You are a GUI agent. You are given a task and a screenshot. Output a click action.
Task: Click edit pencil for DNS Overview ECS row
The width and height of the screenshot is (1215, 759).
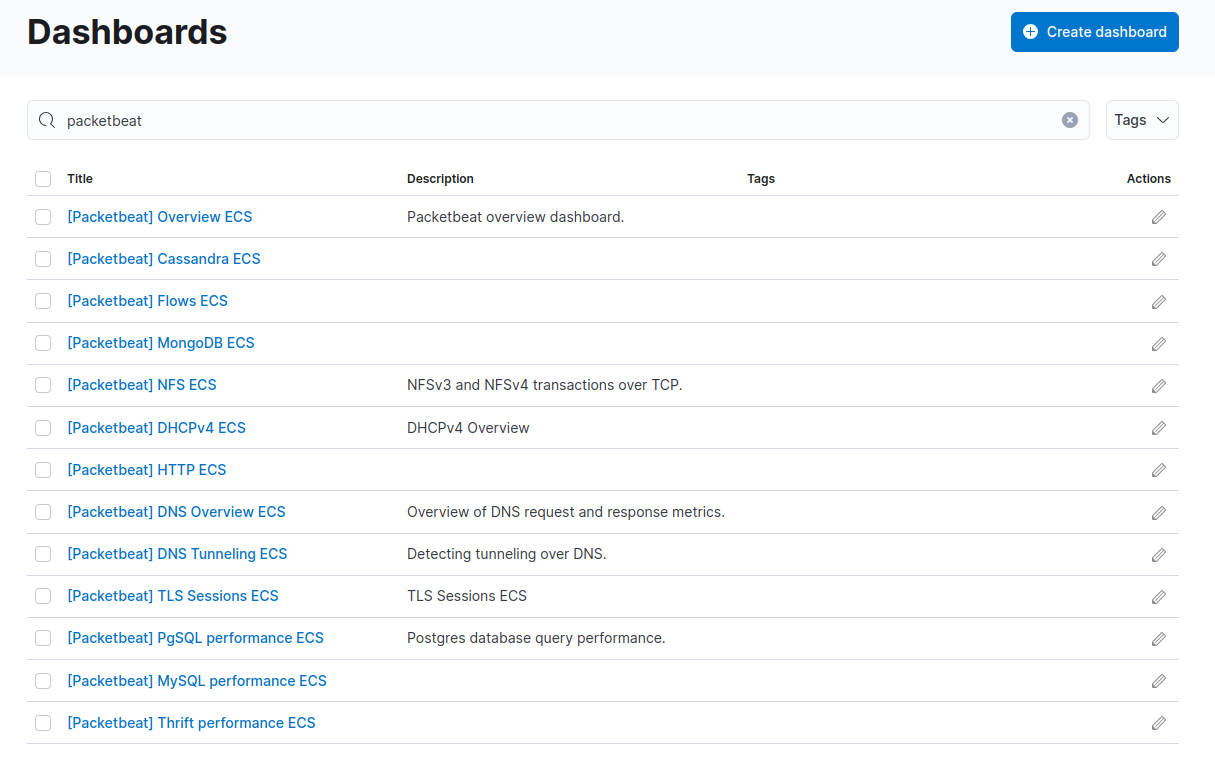click(1159, 512)
